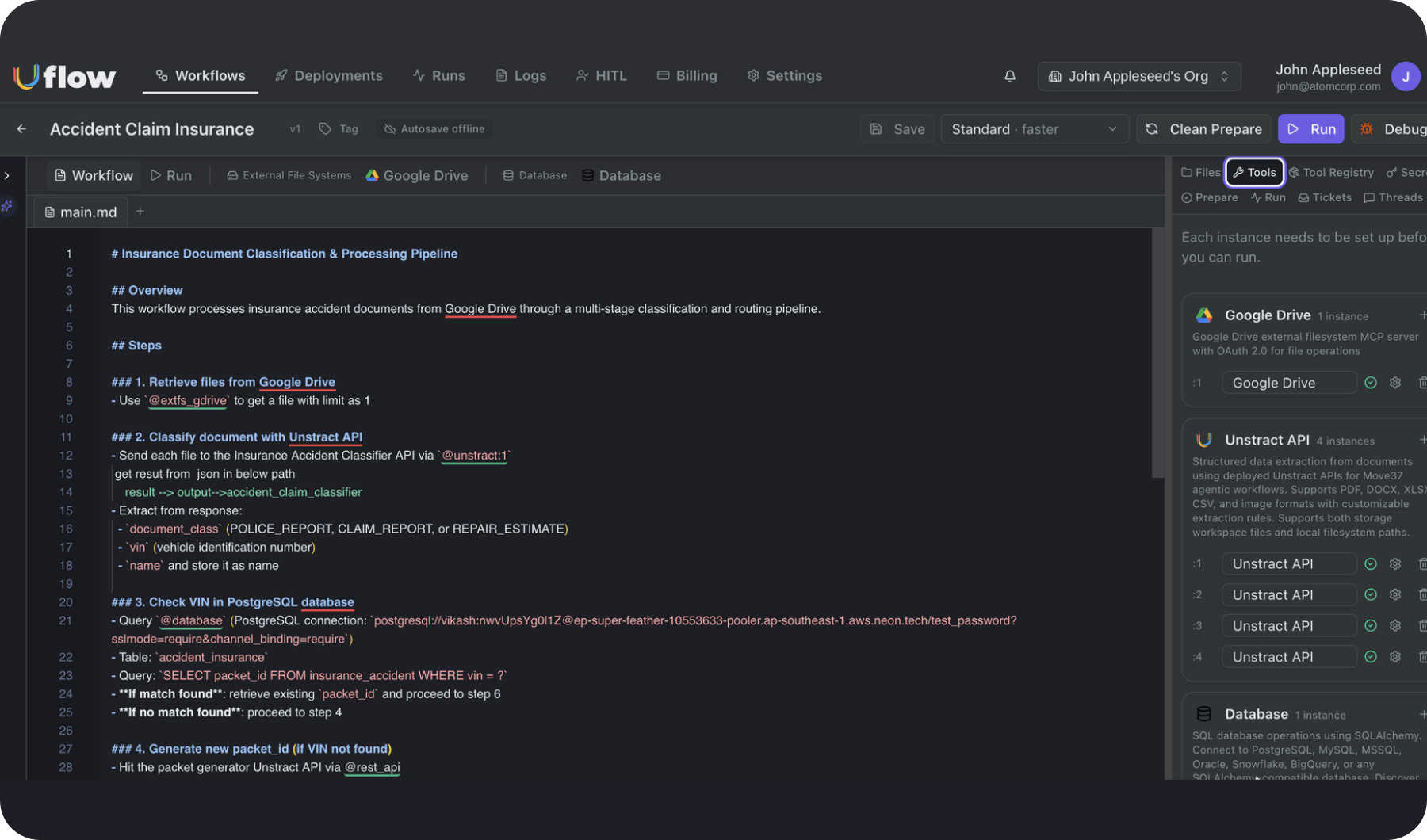This screenshot has width=1427, height=840.
Task: Open Google Drive settings gear
Action: 1395,383
